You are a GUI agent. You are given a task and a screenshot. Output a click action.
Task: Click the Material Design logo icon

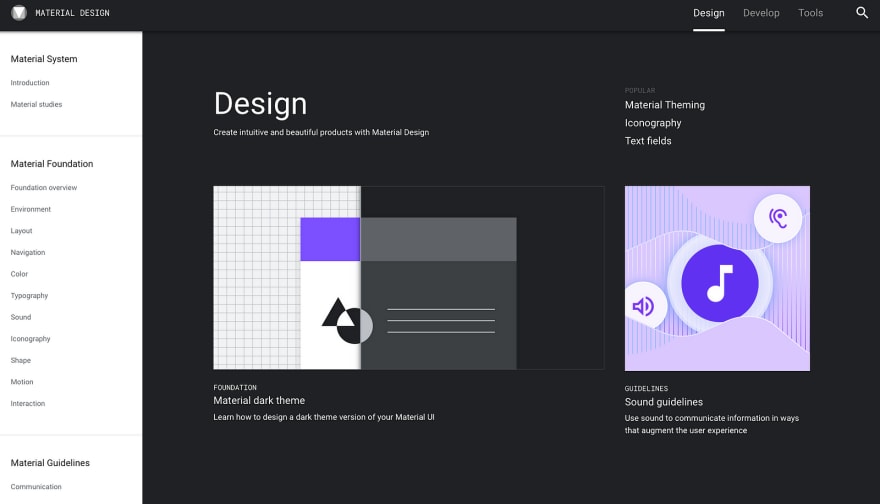19,12
